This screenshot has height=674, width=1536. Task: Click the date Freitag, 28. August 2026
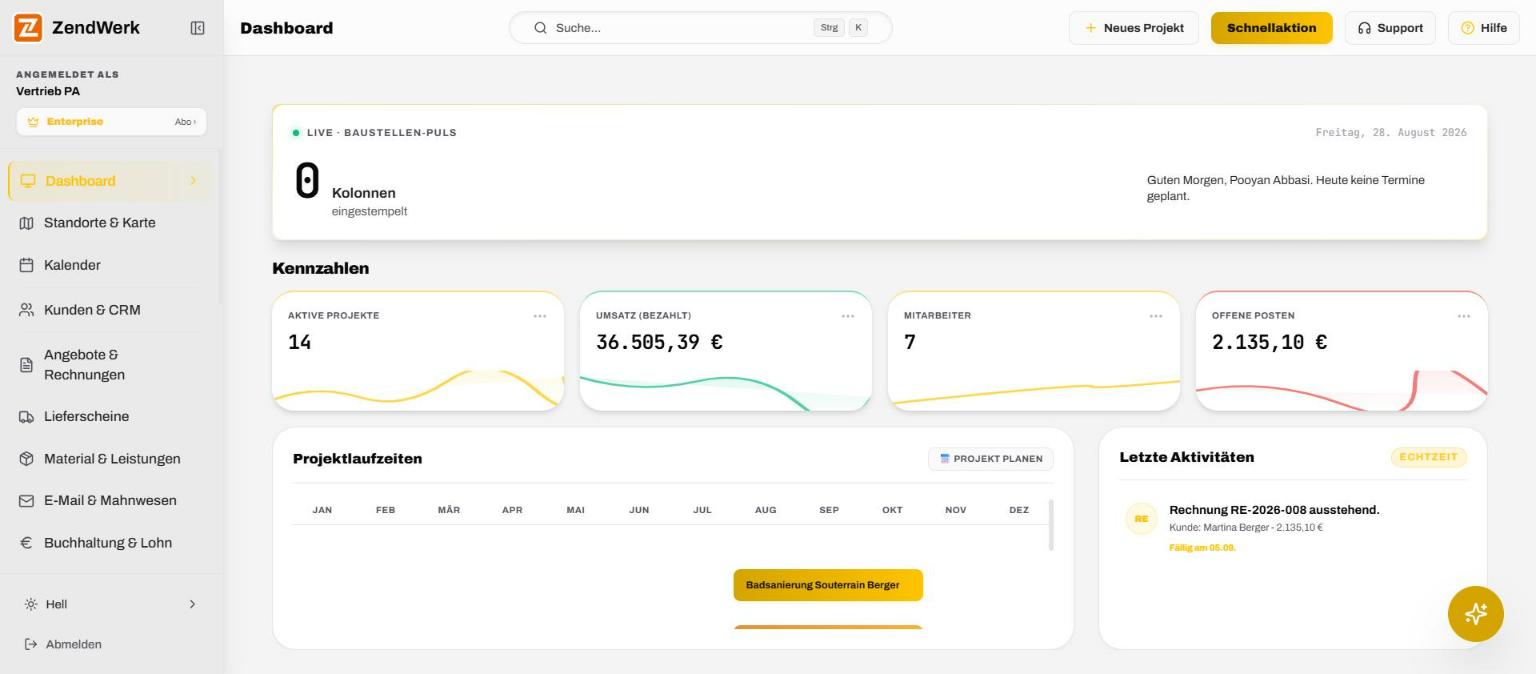1391,132
